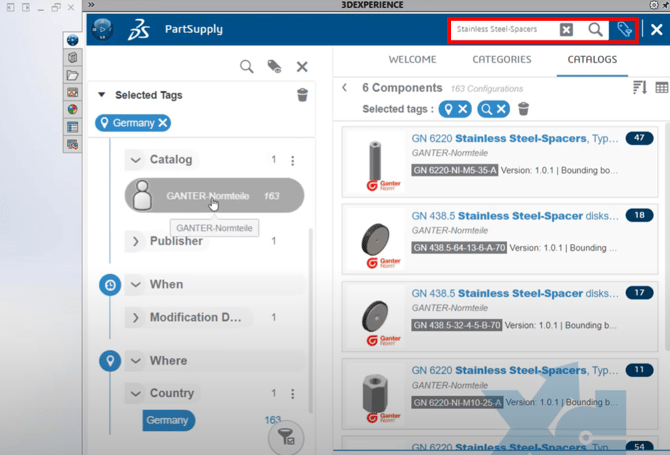Click the tag icon beside top search
The width and height of the screenshot is (670, 455).
point(624,30)
